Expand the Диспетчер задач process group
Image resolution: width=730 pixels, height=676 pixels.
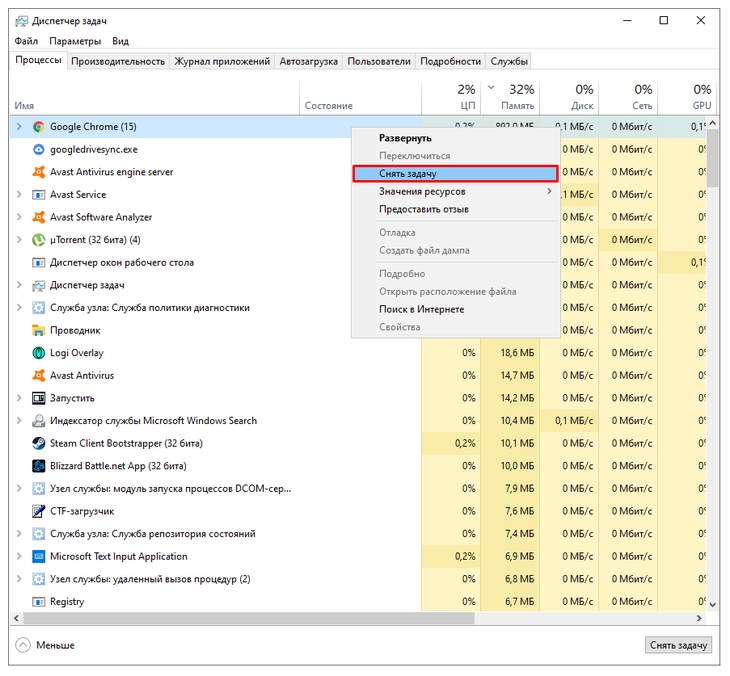(x=19, y=285)
